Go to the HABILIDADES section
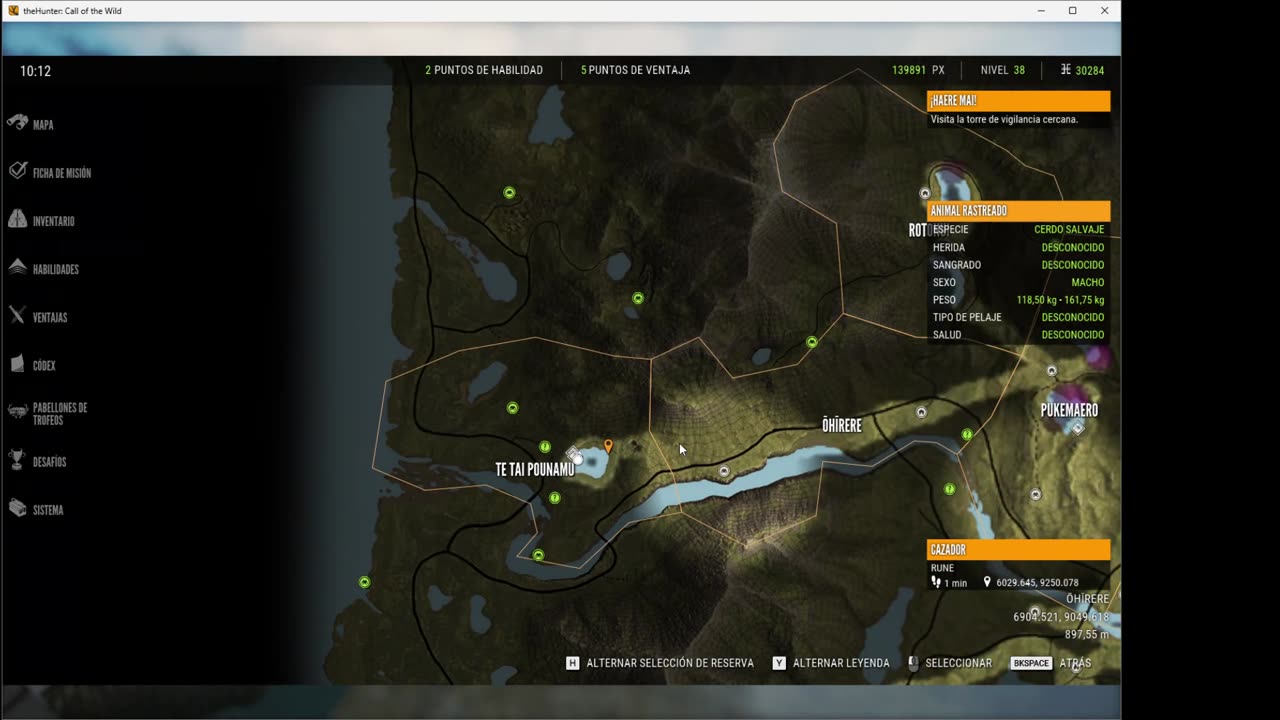This screenshot has width=1280, height=720. coord(44,268)
